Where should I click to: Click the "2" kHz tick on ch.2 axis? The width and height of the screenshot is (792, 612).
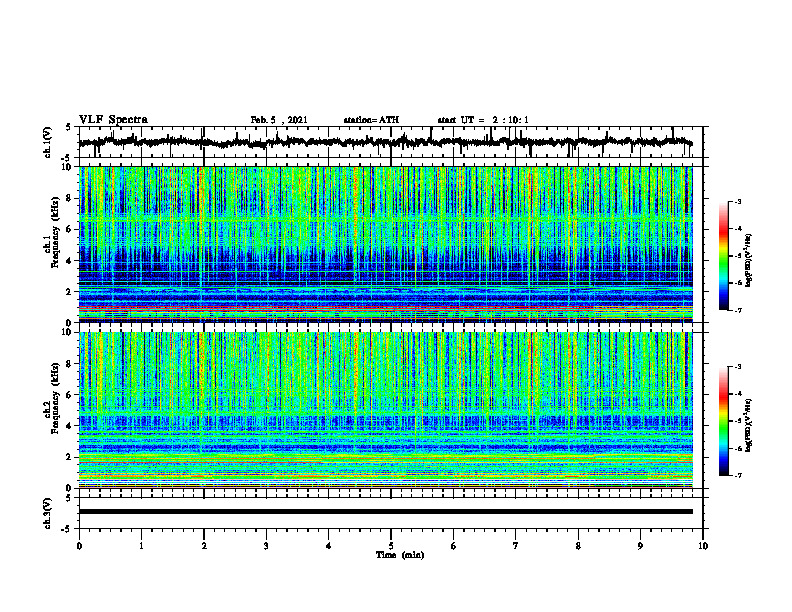click(70, 457)
